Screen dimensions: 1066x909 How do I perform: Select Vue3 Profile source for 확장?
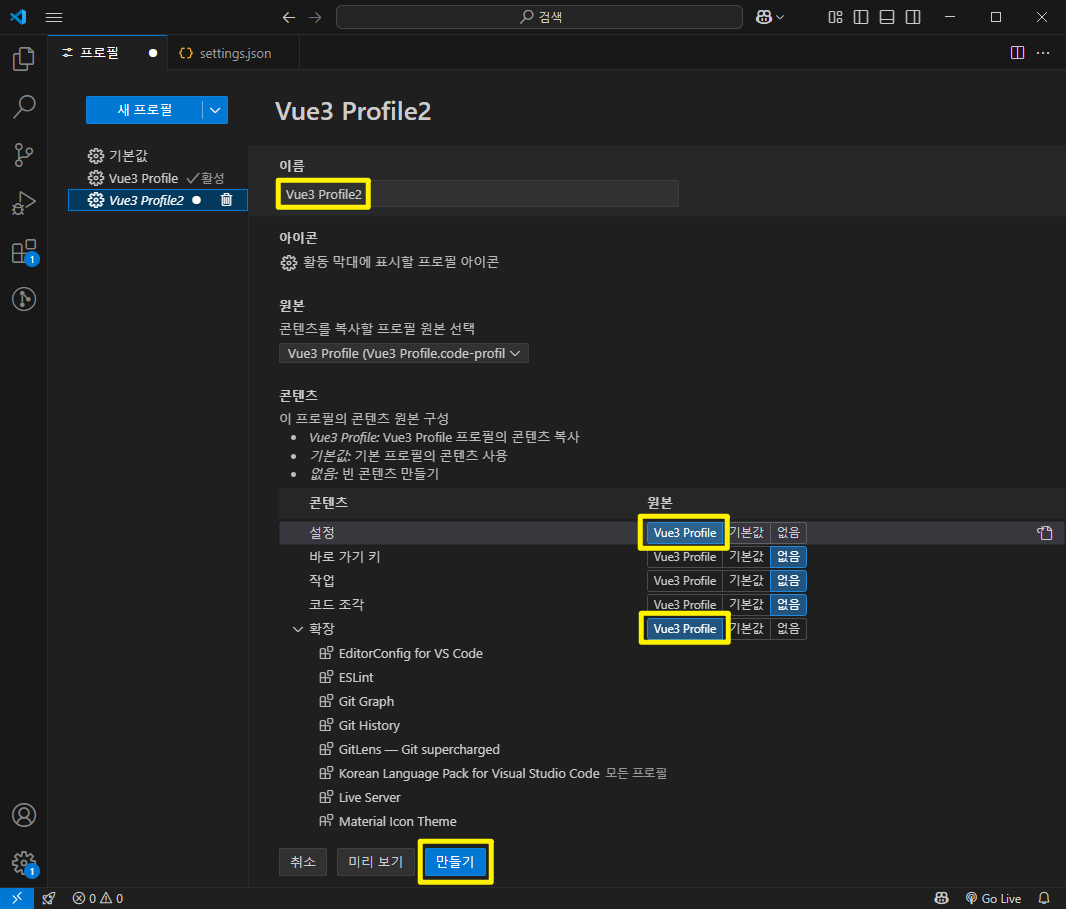[685, 629]
